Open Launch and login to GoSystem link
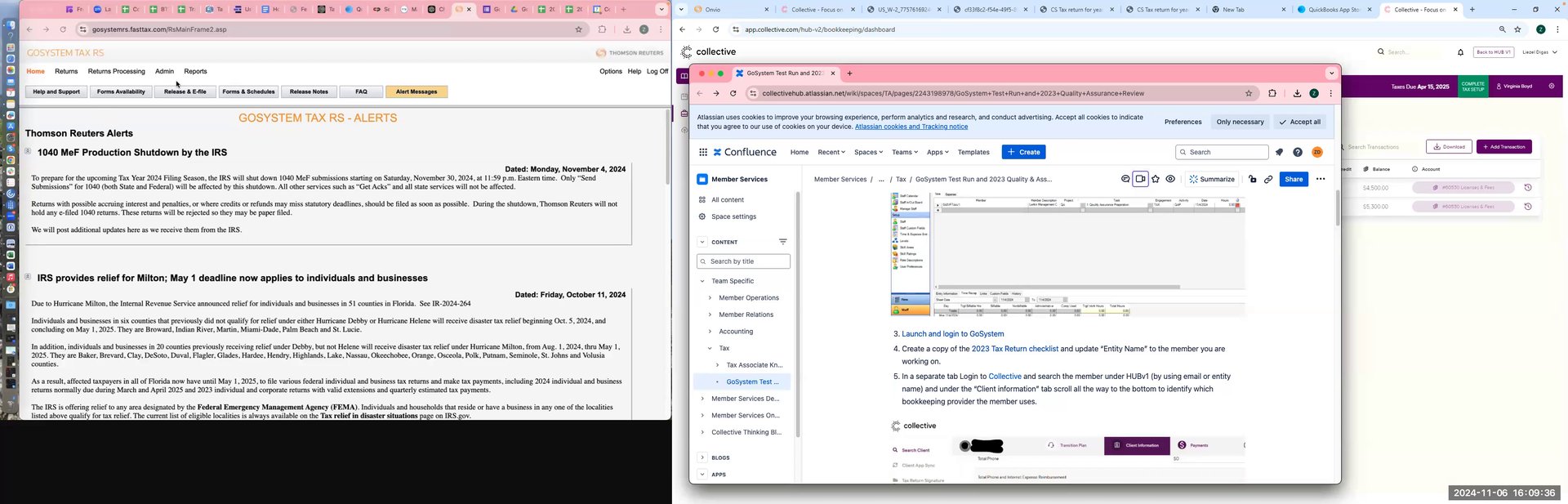Screen dimensions: 1568x504 952,334
